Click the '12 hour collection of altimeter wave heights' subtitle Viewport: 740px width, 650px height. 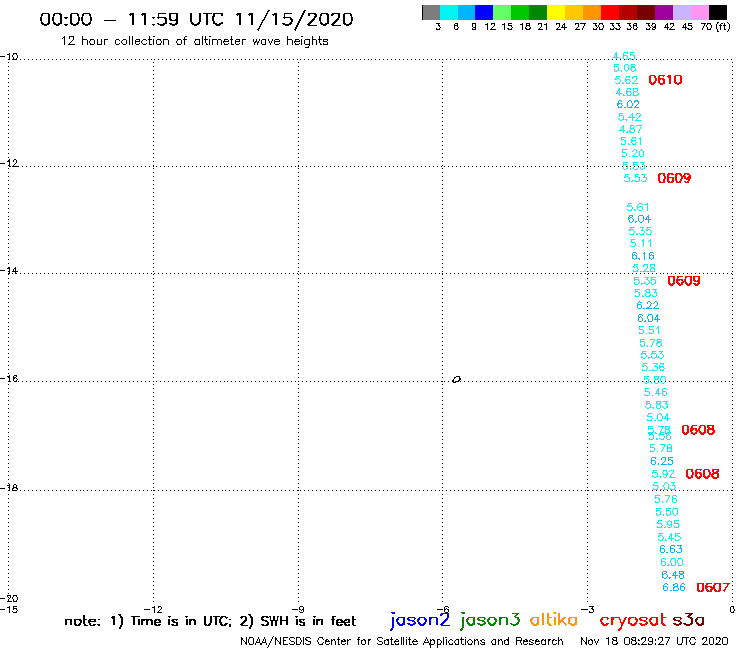point(194,41)
